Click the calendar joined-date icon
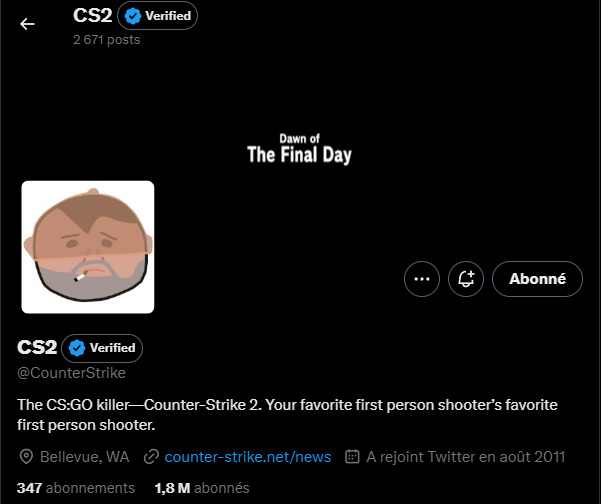This screenshot has width=601, height=504. (x=352, y=457)
